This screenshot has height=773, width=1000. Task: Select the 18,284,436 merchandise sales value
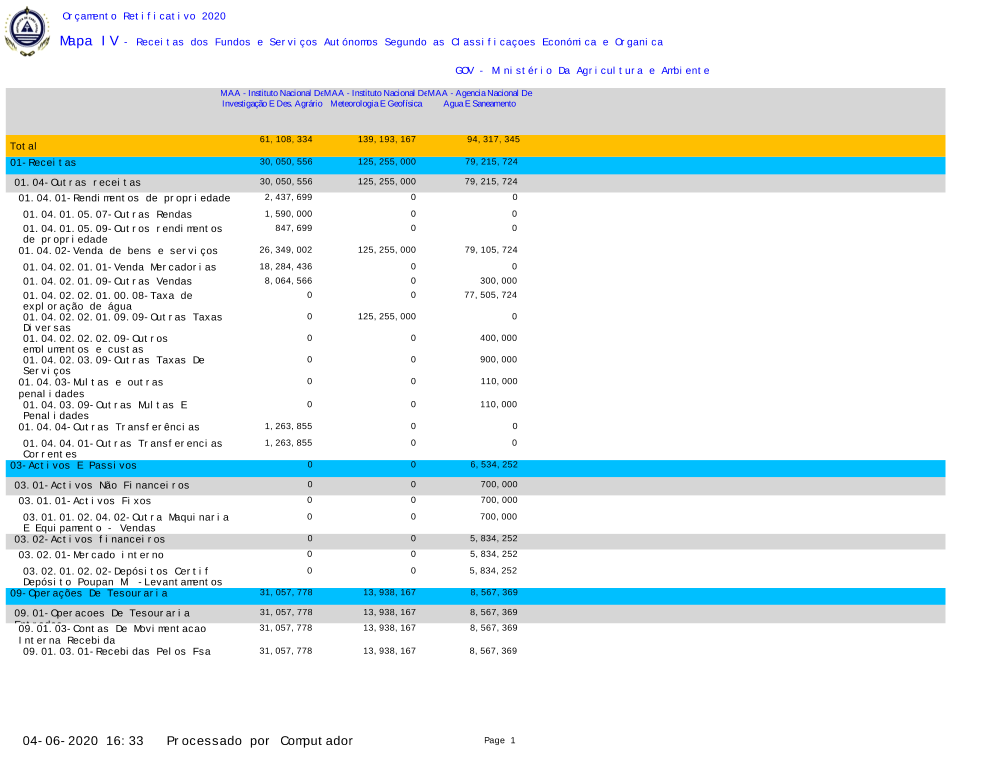point(286,267)
